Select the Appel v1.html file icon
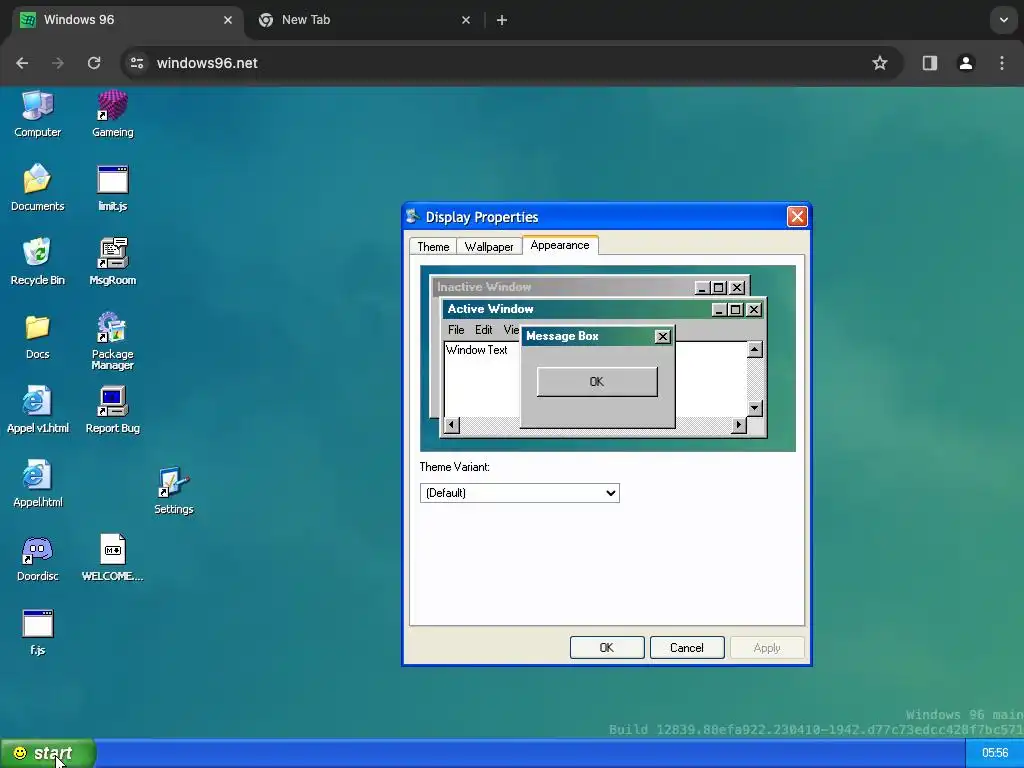Viewport: 1024px width, 768px height. pos(37,410)
